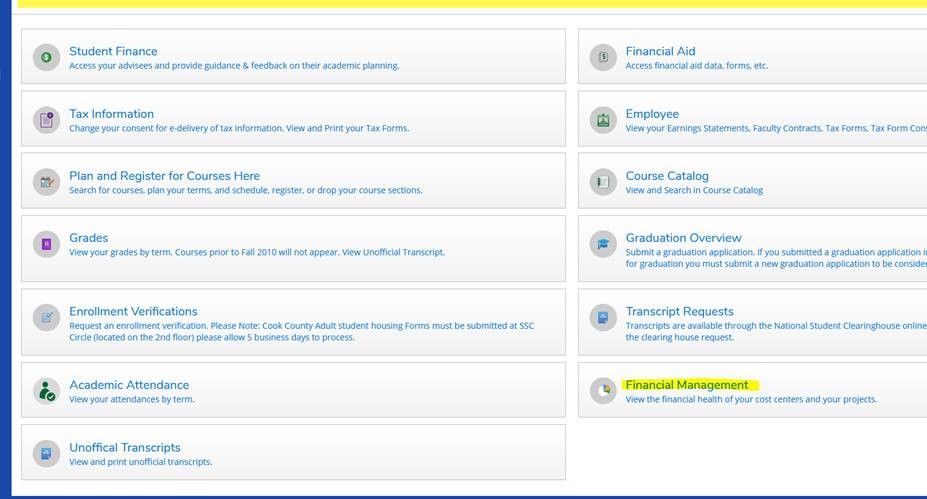
Task: Click the Financial Aid icon
Action: click(603, 57)
